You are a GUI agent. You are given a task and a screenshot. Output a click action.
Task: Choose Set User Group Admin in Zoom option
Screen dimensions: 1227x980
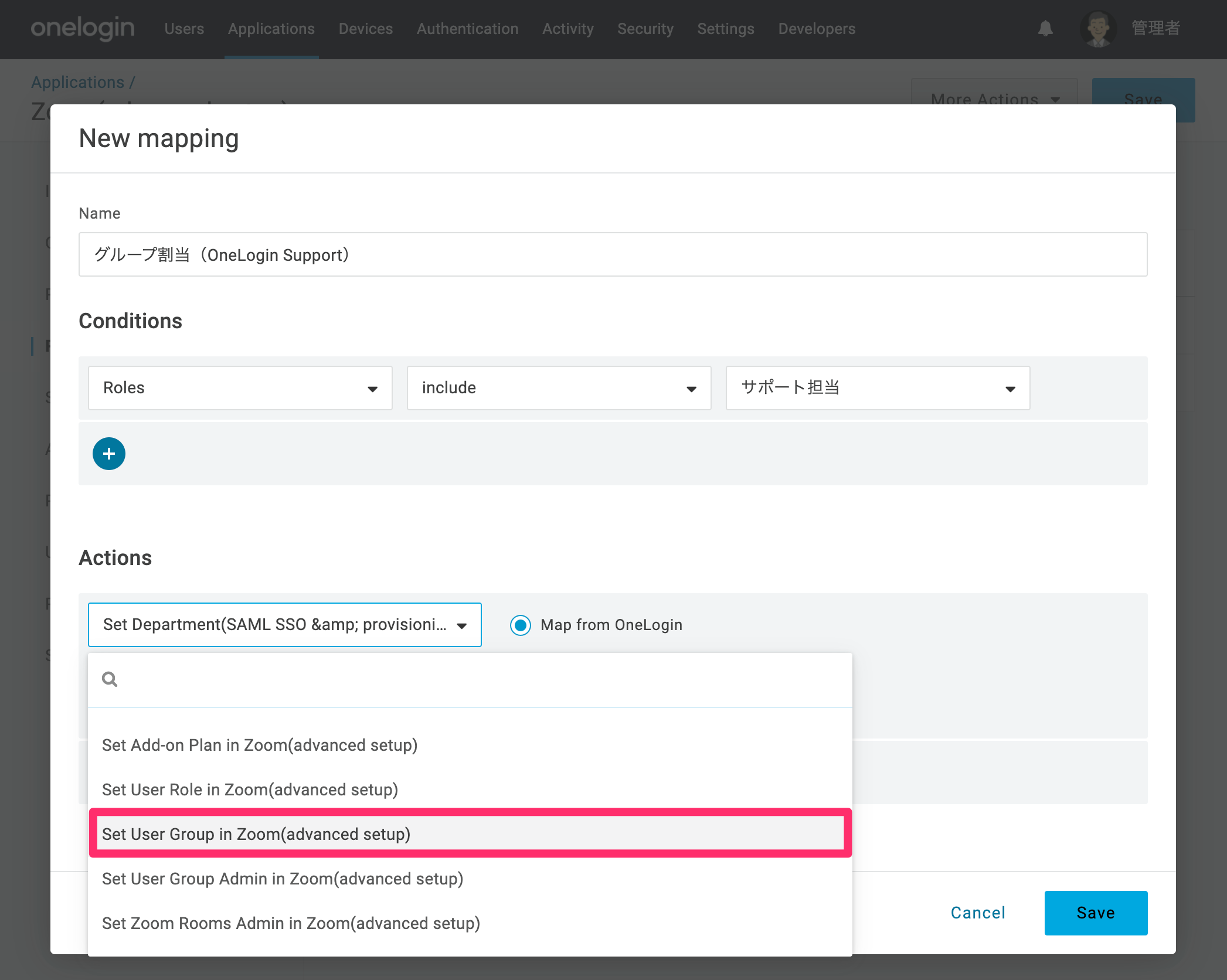(x=470, y=879)
